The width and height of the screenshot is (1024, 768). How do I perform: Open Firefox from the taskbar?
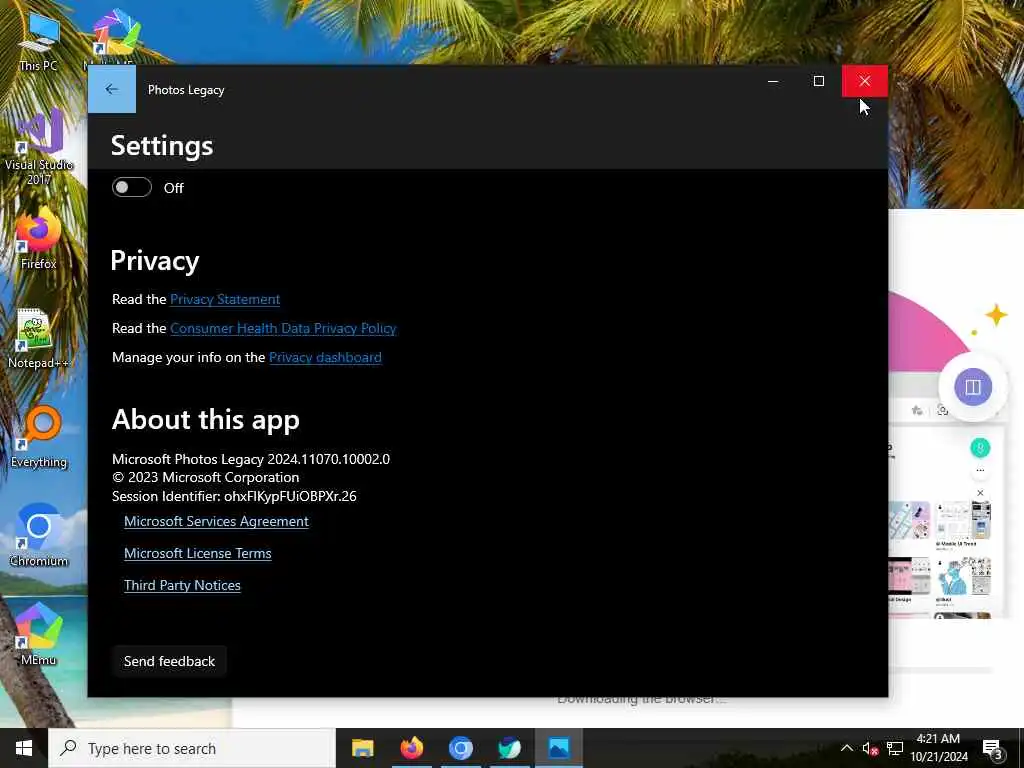(x=411, y=748)
